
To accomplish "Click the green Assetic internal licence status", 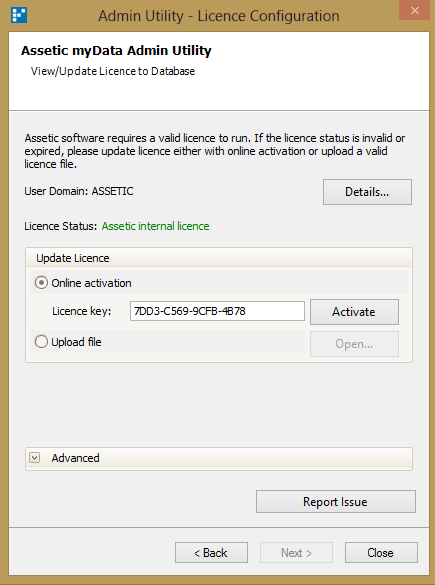I will tap(156, 226).
